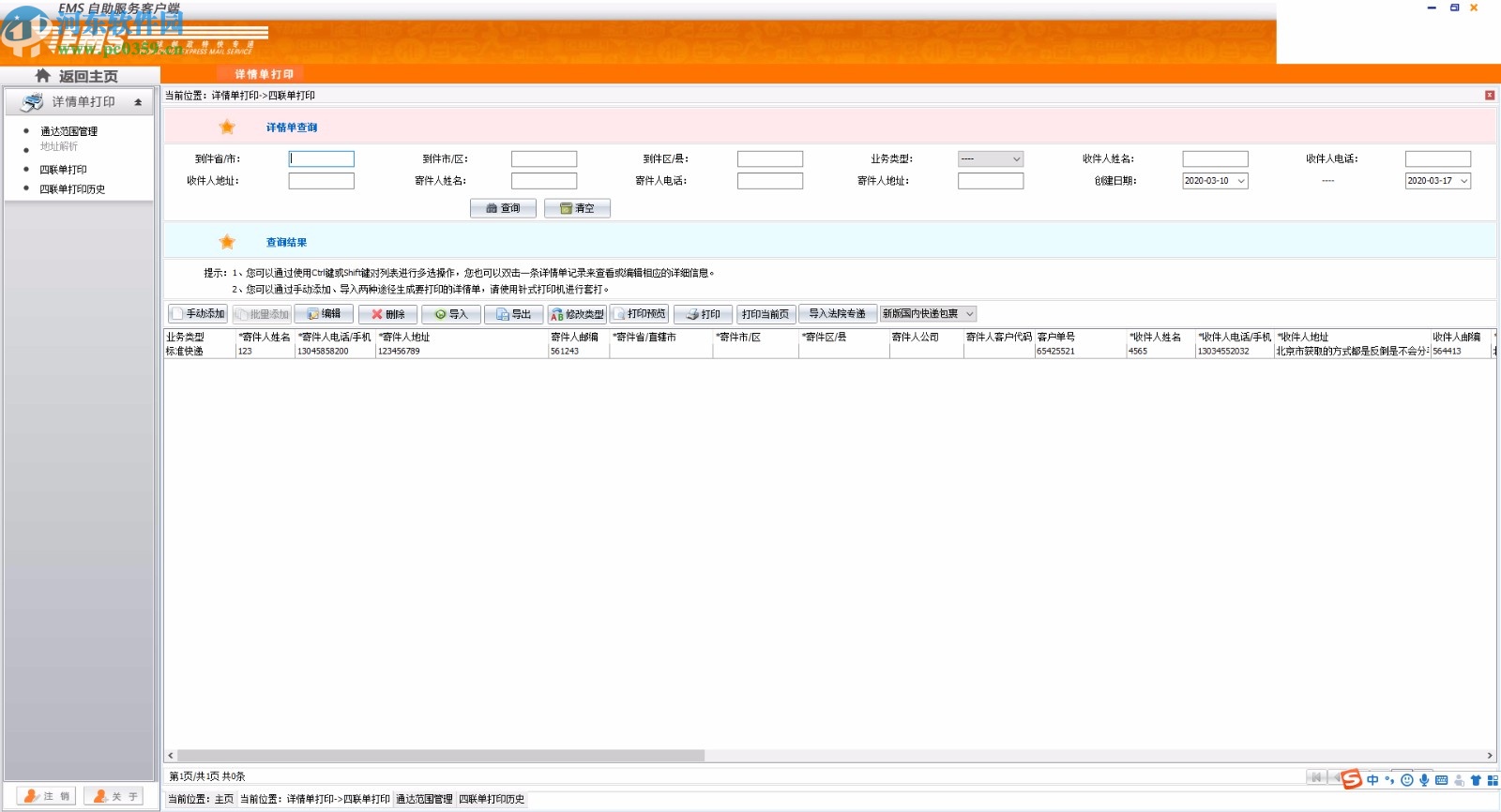1501x812 pixels.
Task: Click the 手动添加 toolbar button
Action: click(x=198, y=314)
